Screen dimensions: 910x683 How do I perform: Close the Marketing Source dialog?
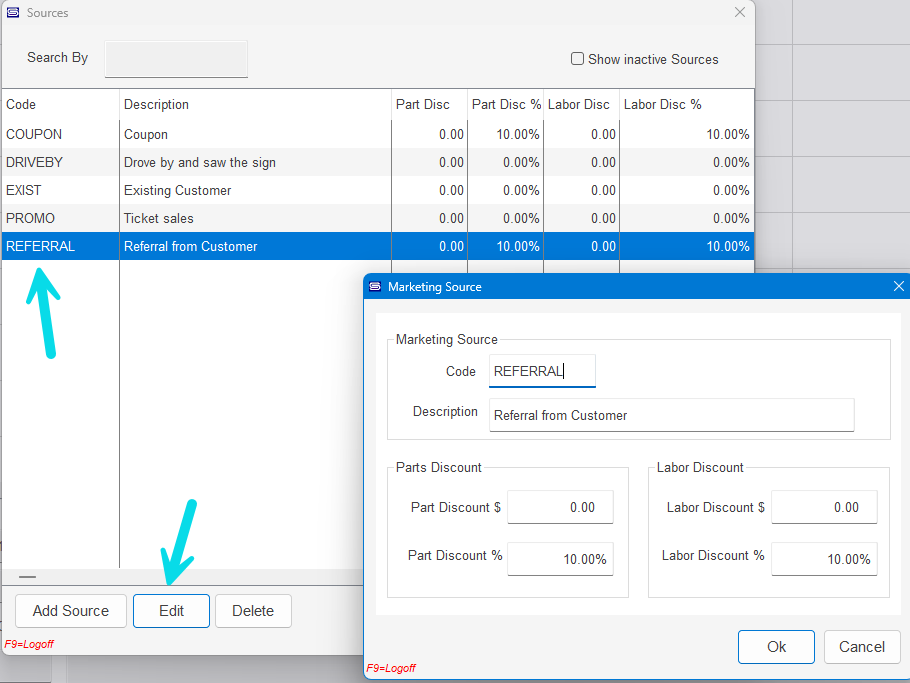point(897,287)
